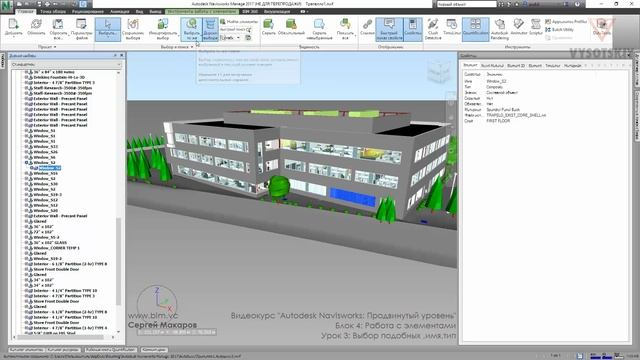Toggle the Quantification window
This screenshot has width=640, height=360.
(476, 29)
